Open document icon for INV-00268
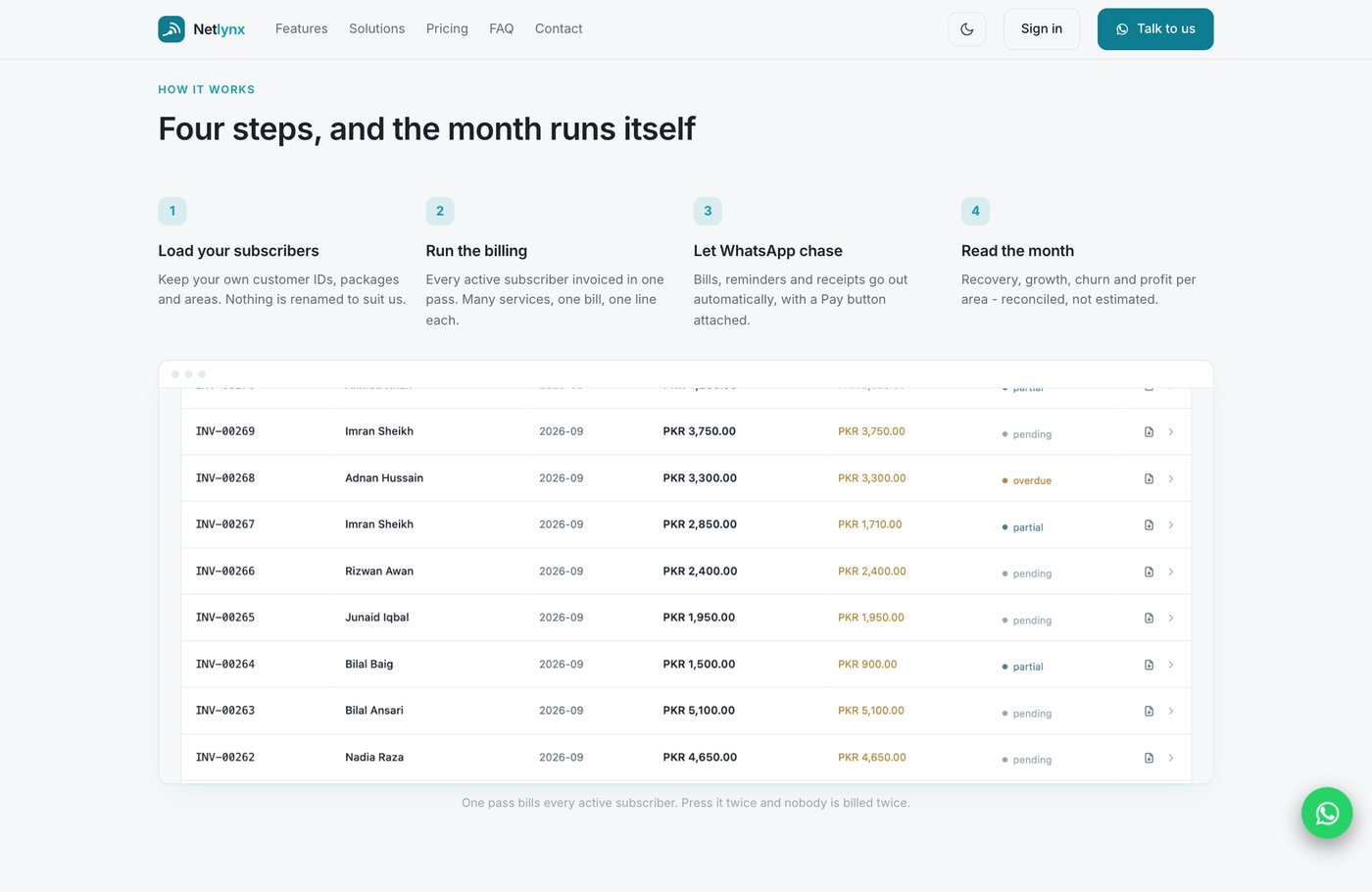Image resolution: width=1372 pixels, height=892 pixels. tap(1149, 478)
